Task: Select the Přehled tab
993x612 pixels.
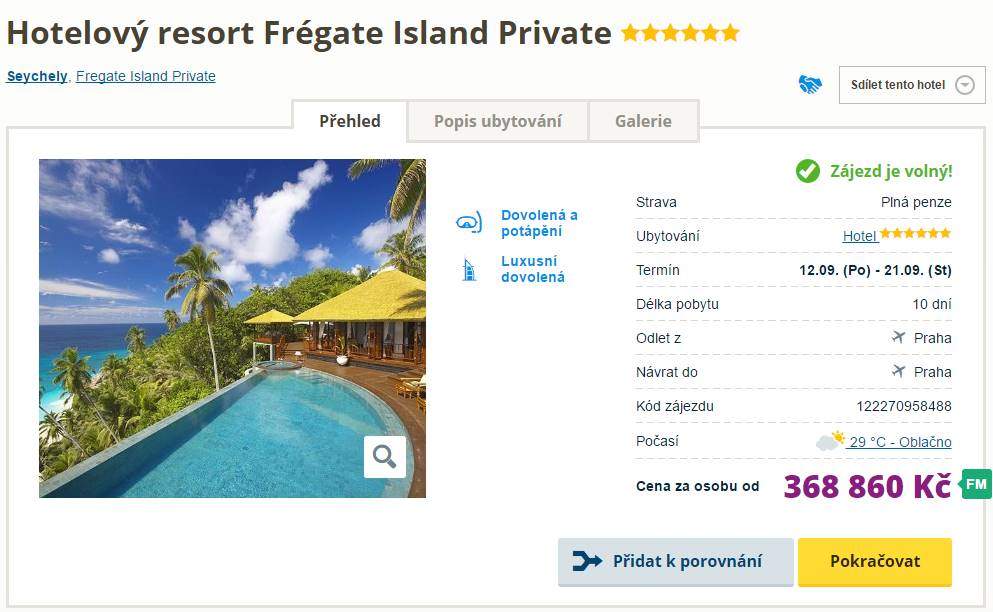Action: pos(350,121)
